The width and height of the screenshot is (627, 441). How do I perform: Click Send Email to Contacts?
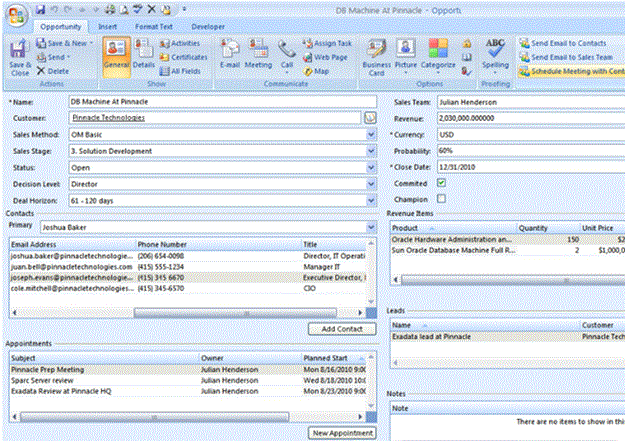click(563, 43)
